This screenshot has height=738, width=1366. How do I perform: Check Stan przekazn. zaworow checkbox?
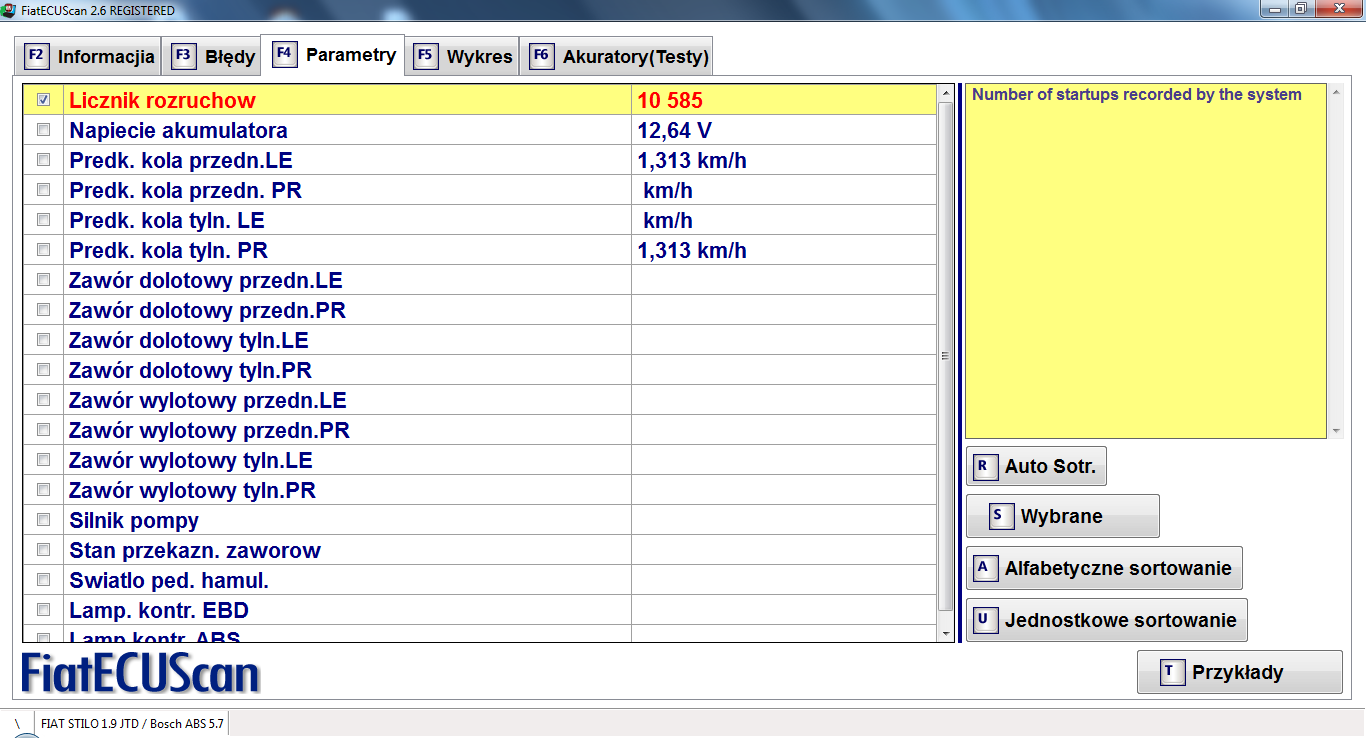(43, 550)
